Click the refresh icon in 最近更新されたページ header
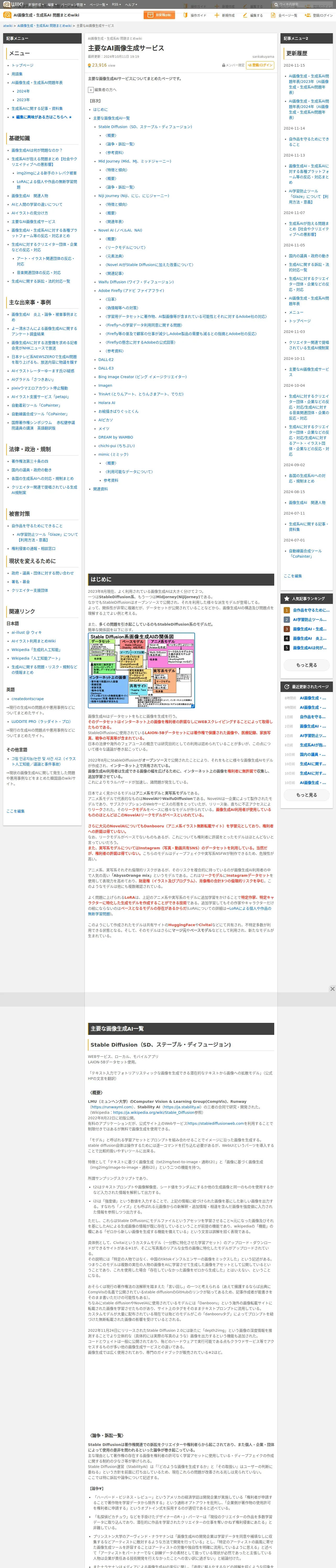336x1568 pixels. (x=287, y=687)
